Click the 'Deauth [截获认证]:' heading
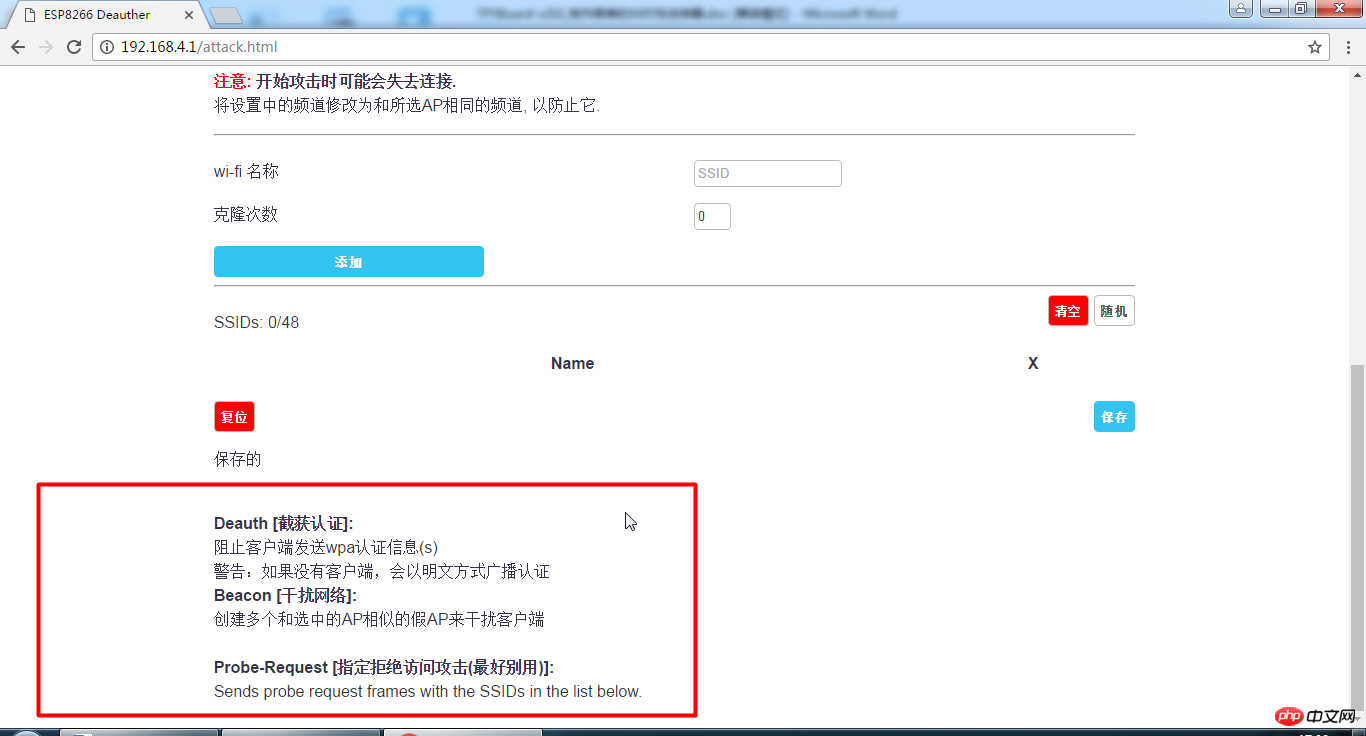Viewport: 1366px width, 736px height. point(284,523)
